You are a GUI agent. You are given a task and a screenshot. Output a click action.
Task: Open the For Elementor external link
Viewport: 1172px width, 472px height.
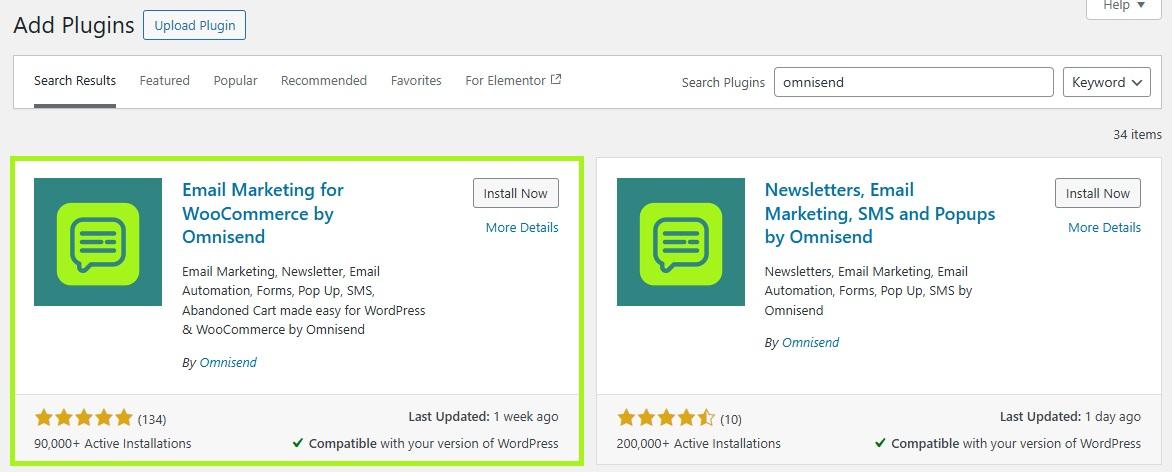[x=513, y=81]
